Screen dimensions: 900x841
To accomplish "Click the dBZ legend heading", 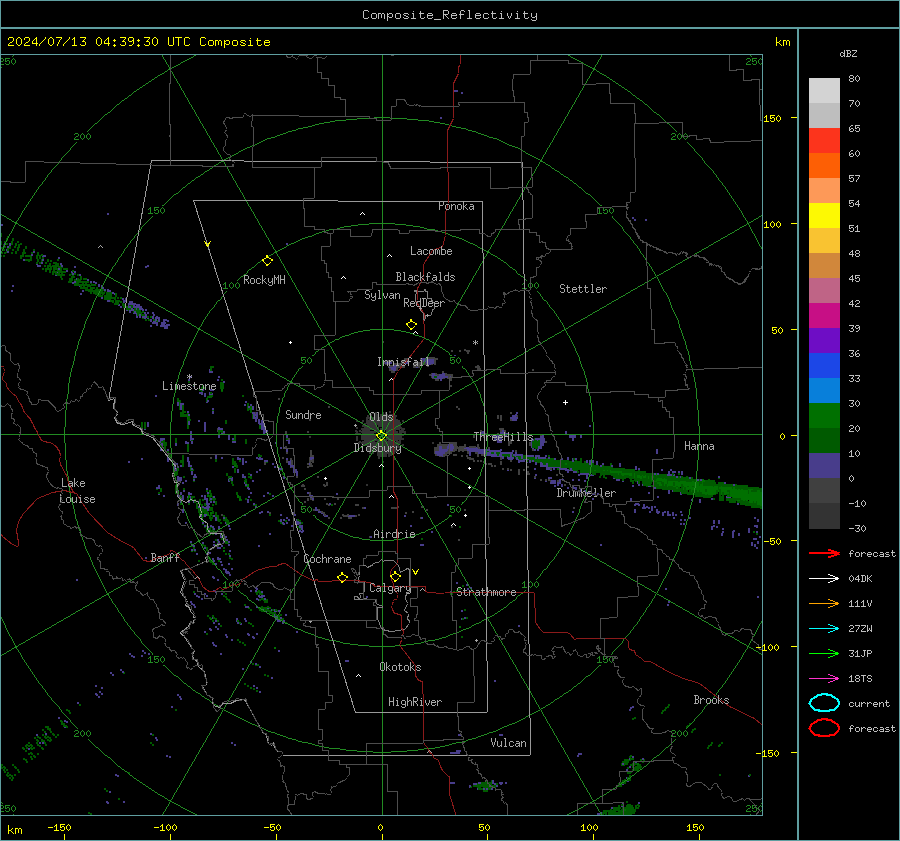I will (x=848, y=53).
